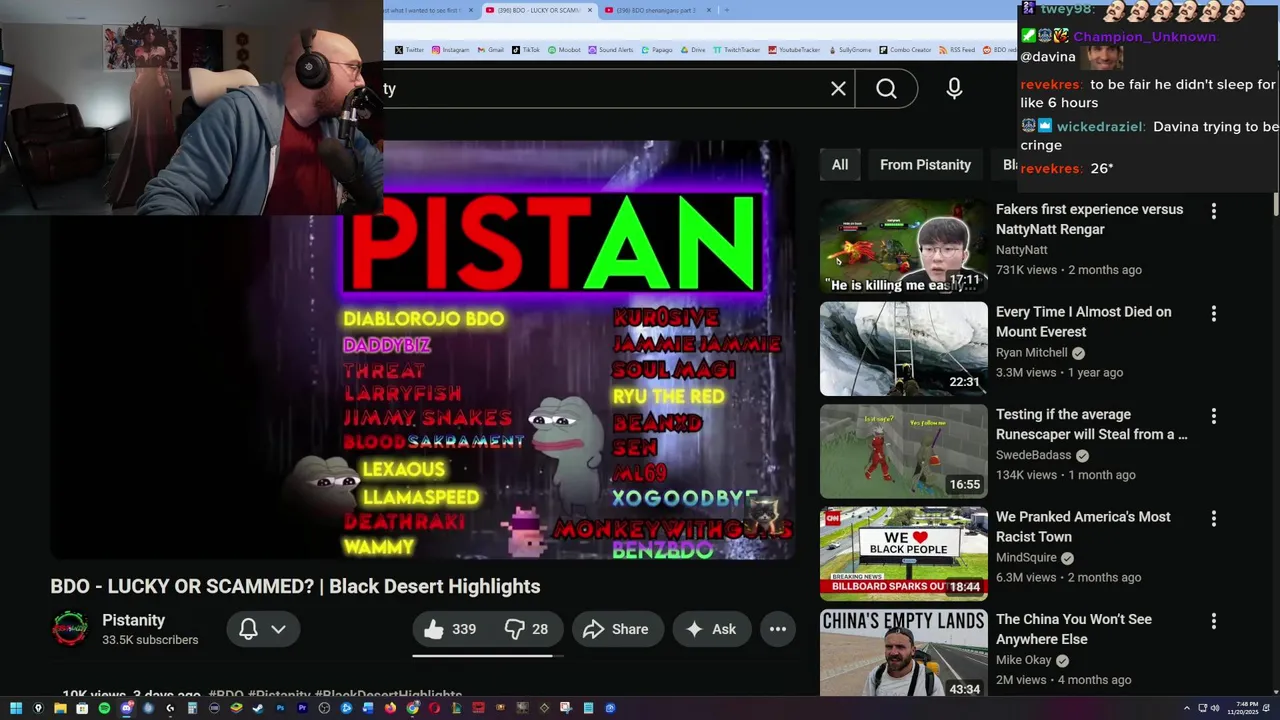This screenshot has height=720, width=1280.
Task: Open the TwitchTracker bookmark
Action: point(738,49)
